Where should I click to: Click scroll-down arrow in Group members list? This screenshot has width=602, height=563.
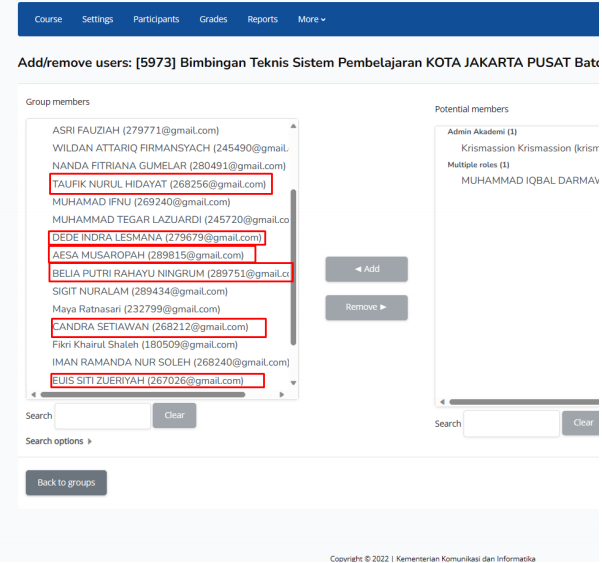293,383
